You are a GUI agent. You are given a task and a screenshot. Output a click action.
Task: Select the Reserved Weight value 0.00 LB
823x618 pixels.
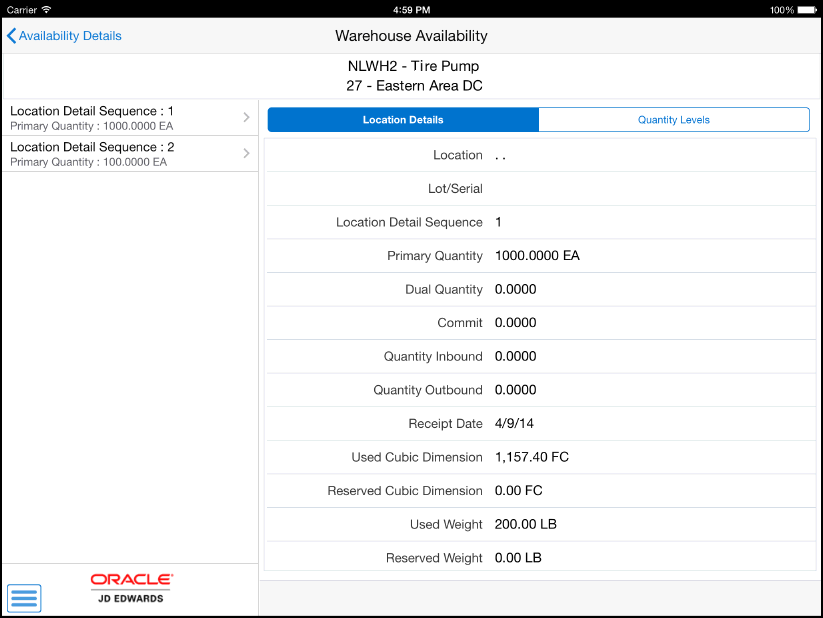518,558
